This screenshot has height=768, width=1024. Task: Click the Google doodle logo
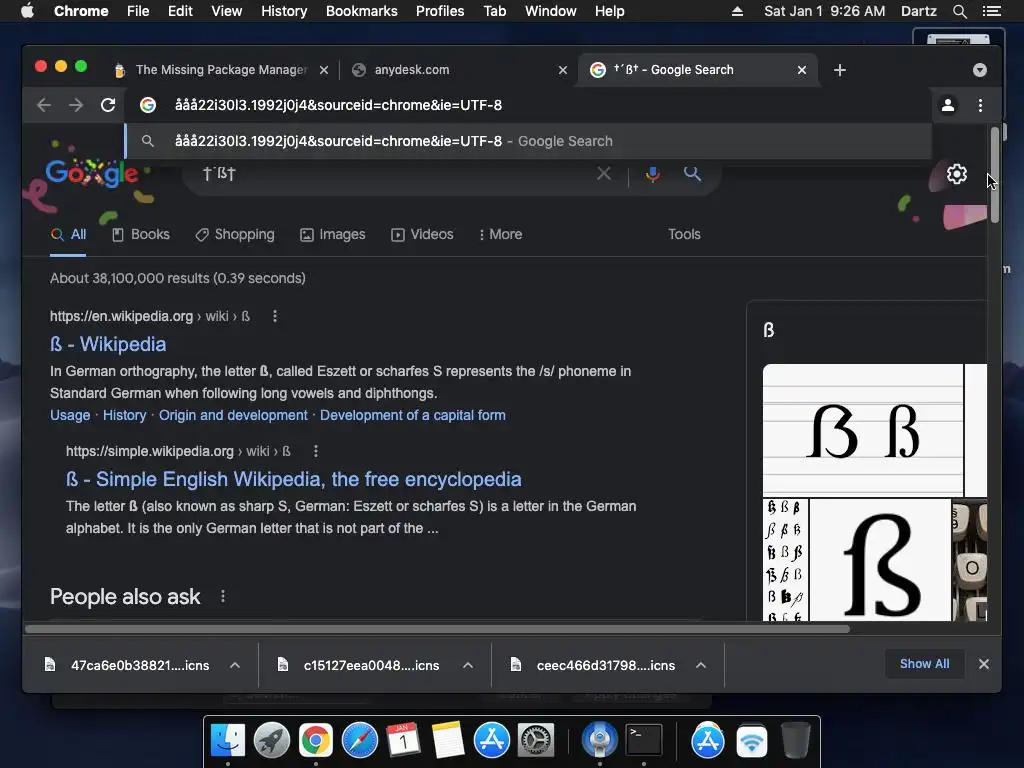tap(92, 174)
